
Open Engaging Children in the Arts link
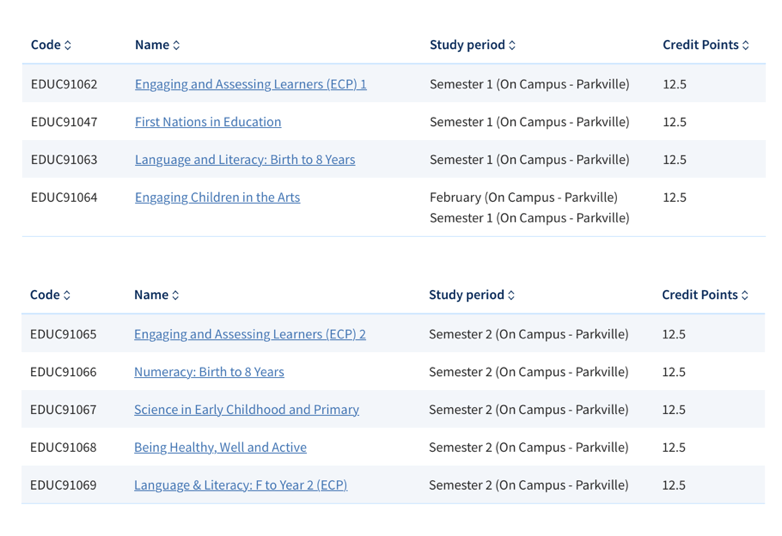[217, 198]
